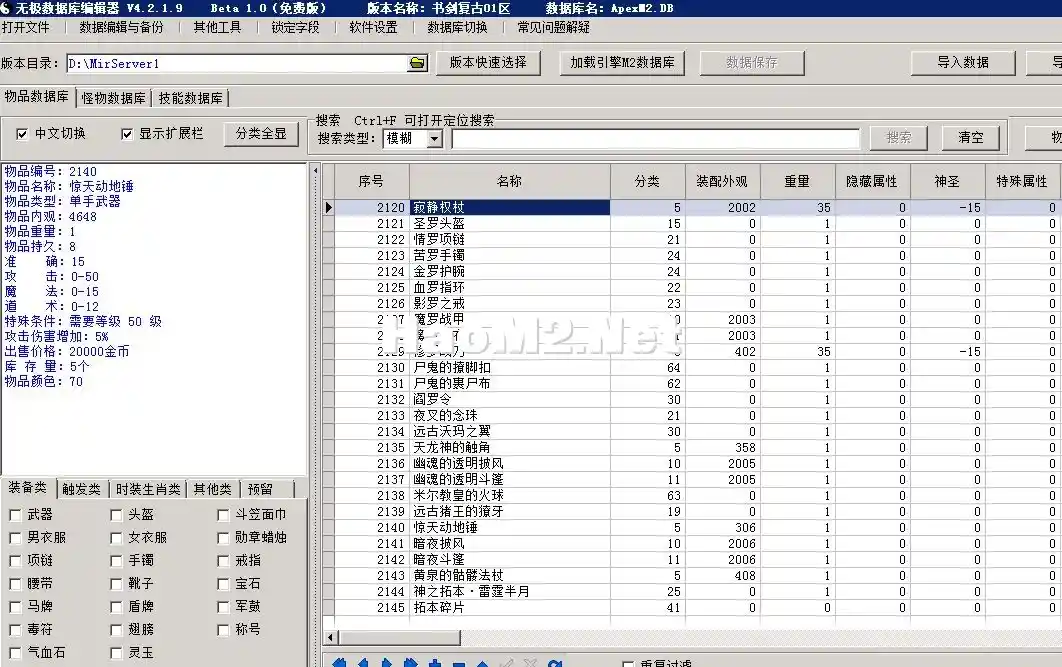This screenshot has width=1062, height=667.
Task: Click the next-record navigator arrow icon
Action: [x=387, y=663]
